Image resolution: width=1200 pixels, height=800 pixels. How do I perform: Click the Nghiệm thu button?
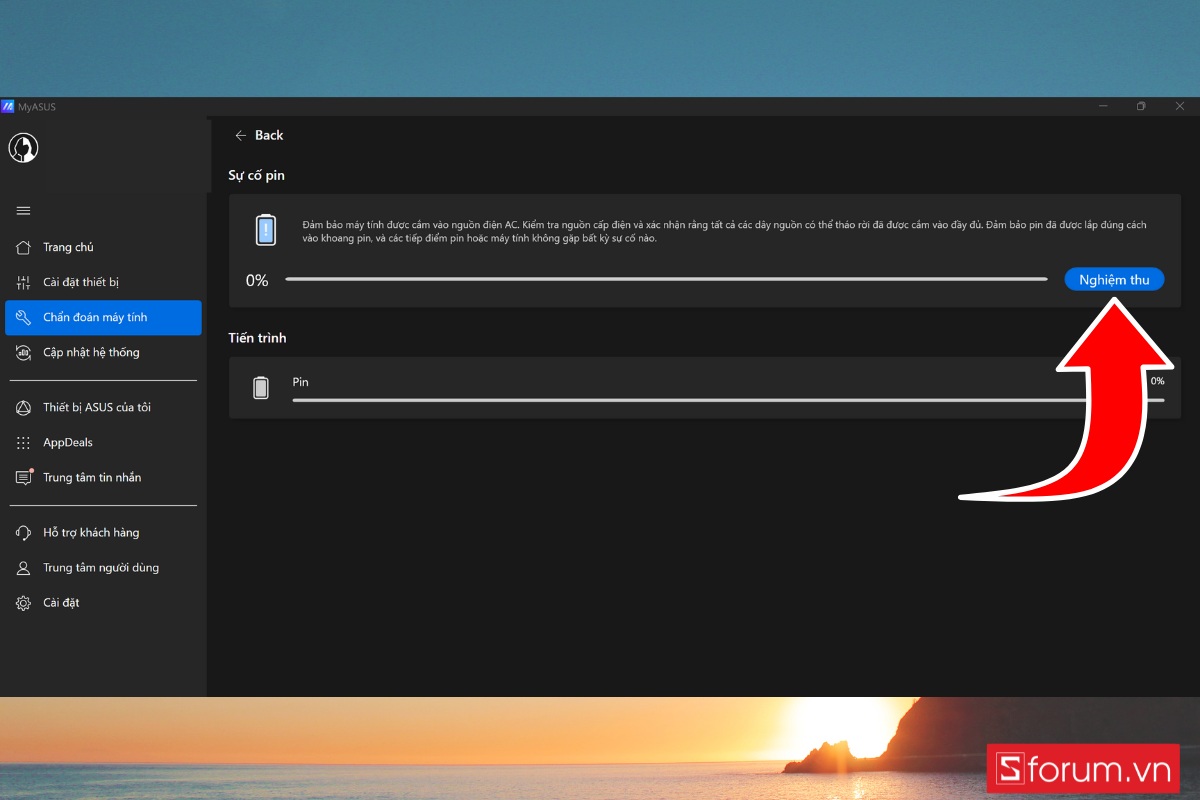tap(1114, 280)
